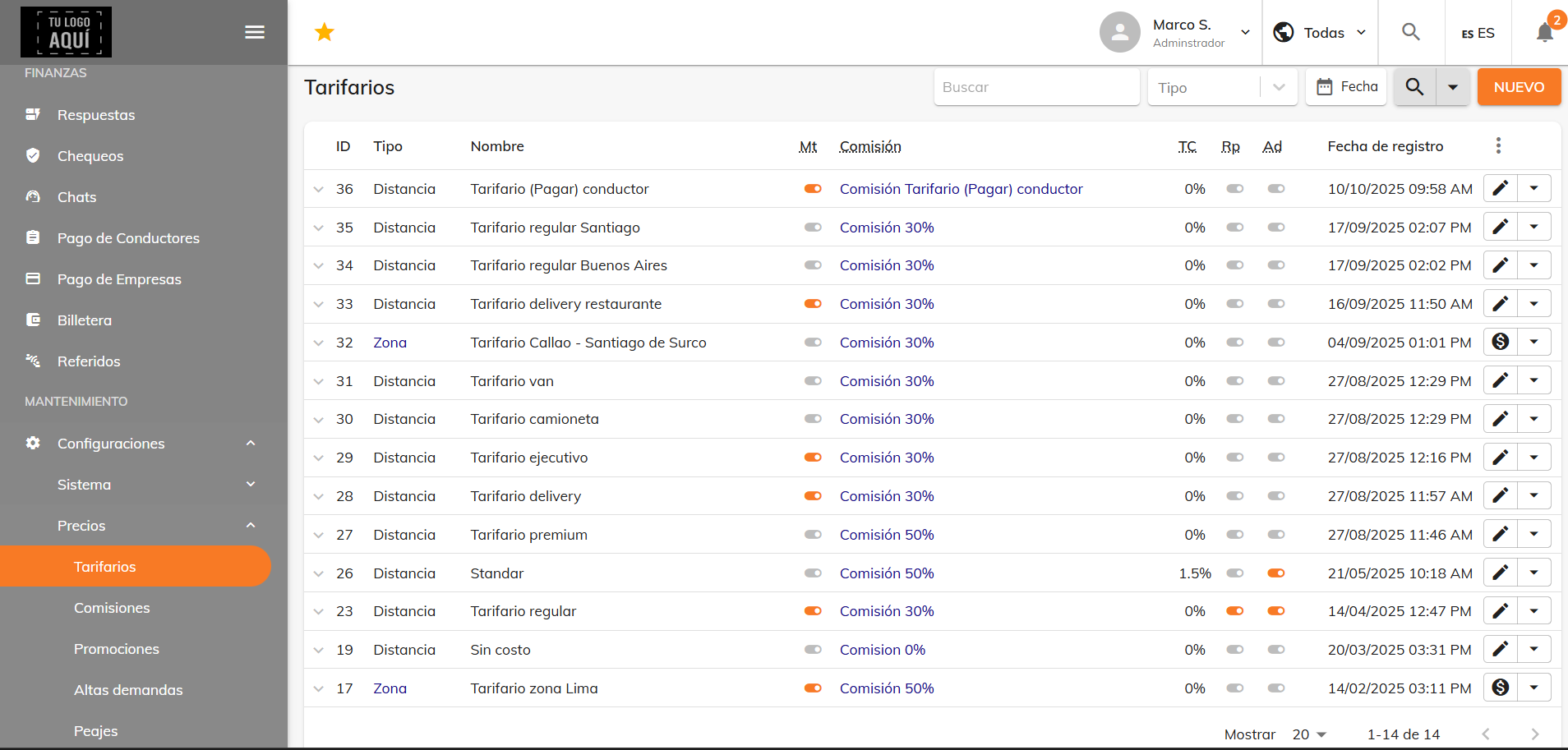Open Comision 0% link for Sin costo
Image resolution: width=1568 pixels, height=750 pixels.
point(883,650)
